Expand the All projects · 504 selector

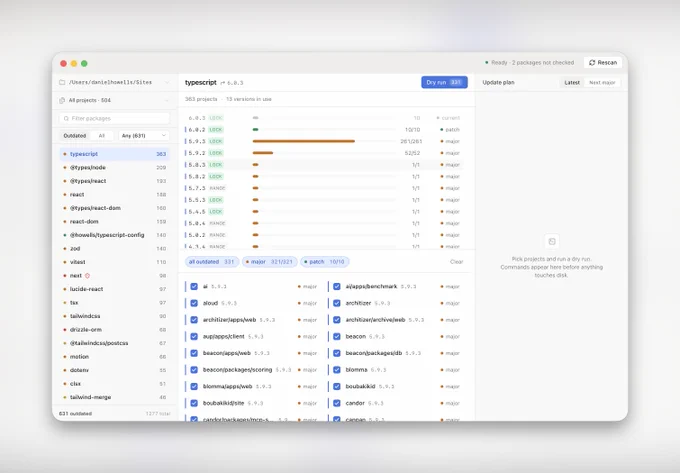[114, 100]
